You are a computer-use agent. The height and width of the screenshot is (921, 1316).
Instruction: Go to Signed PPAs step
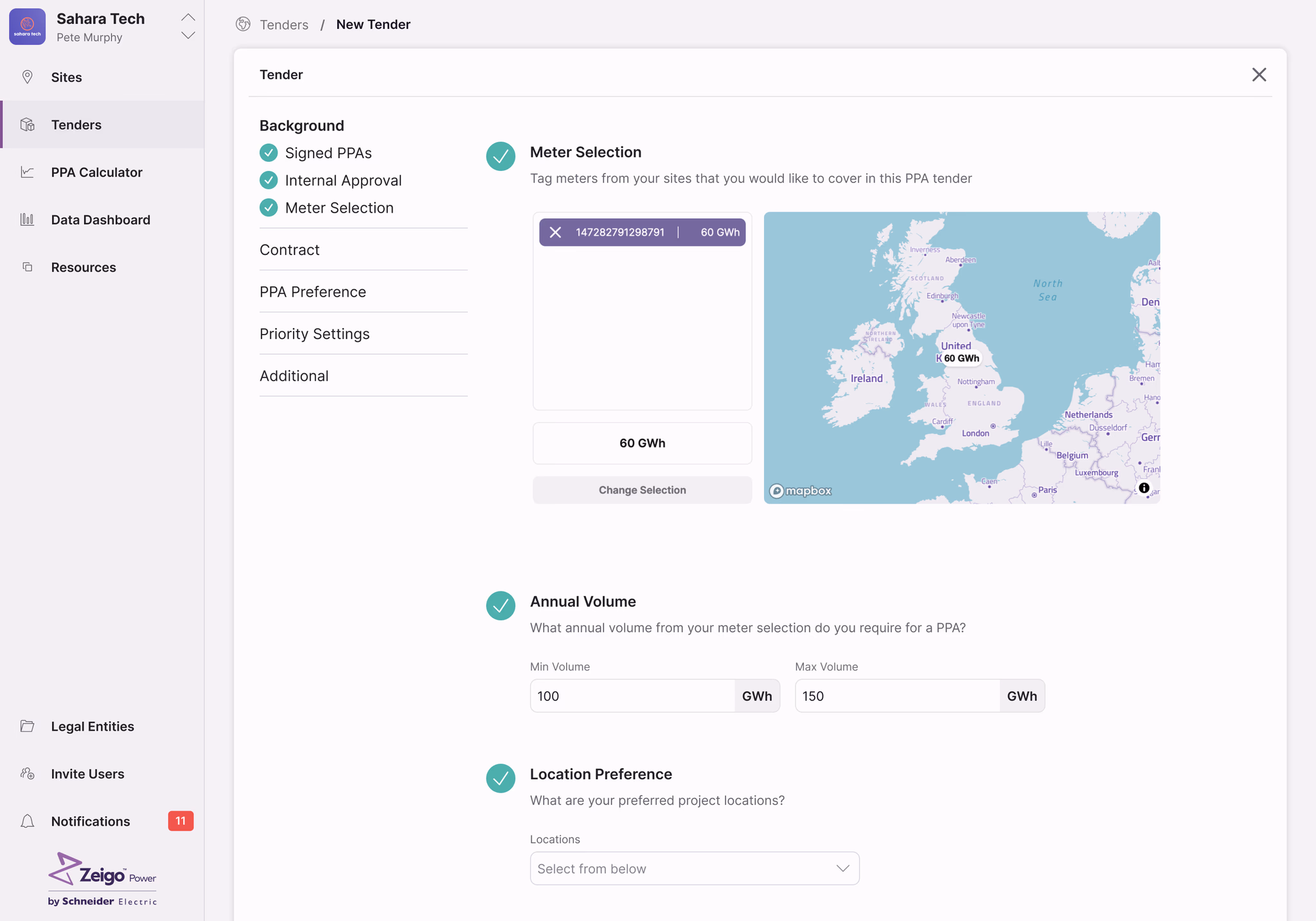point(328,153)
